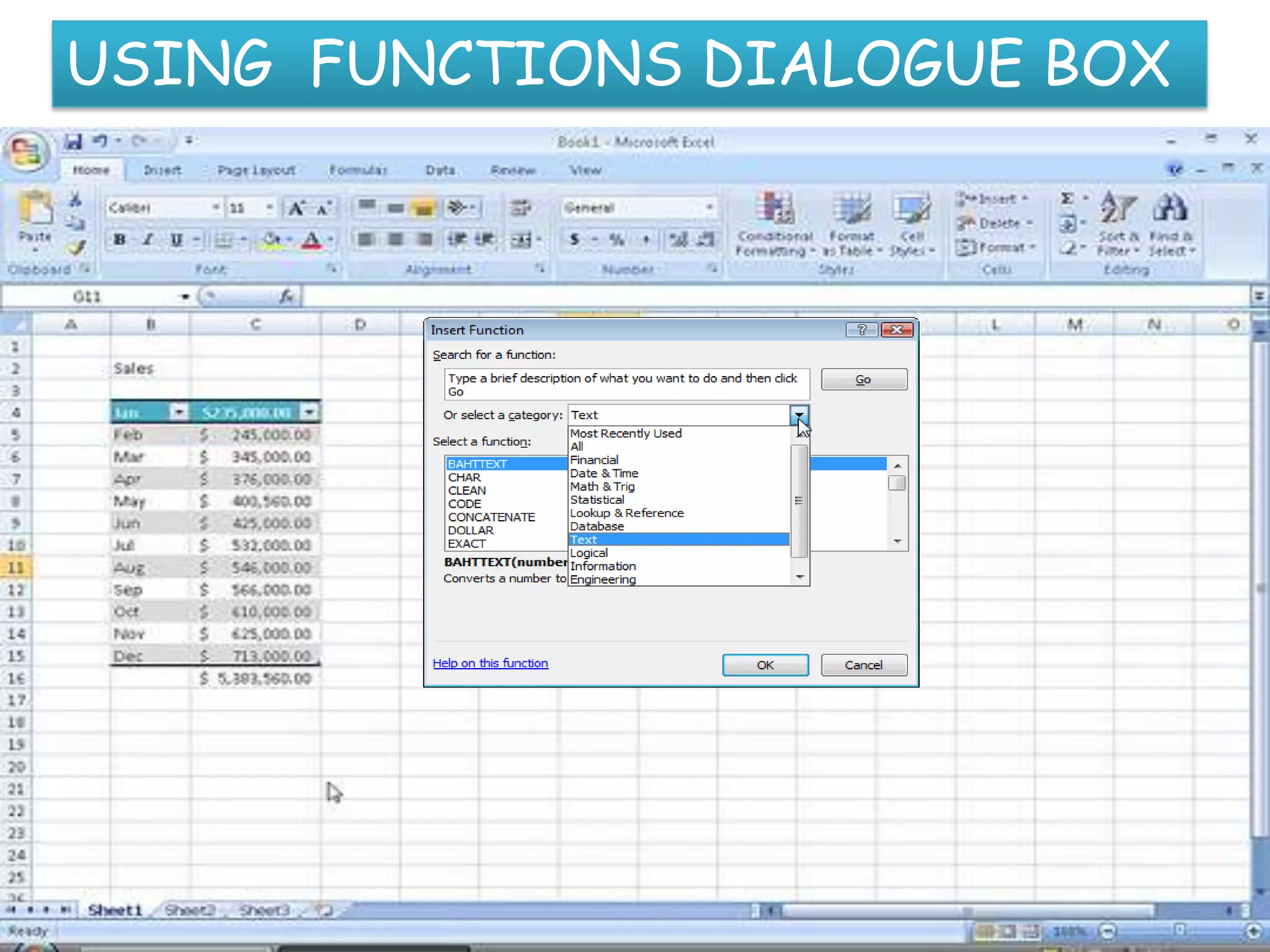This screenshot has width=1270, height=952.
Task: Expand the General number format dropdown
Action: (709, 208)
